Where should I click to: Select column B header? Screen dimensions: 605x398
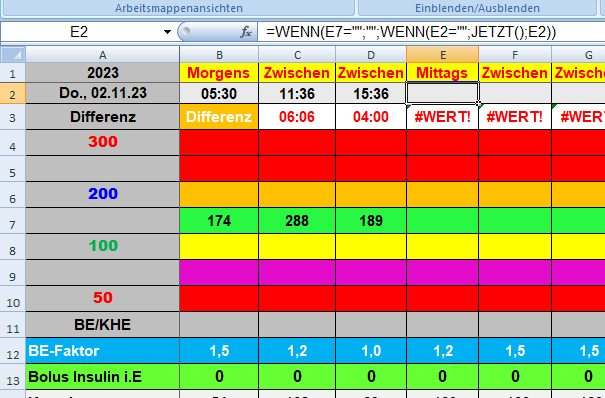[x=219, y=55]
